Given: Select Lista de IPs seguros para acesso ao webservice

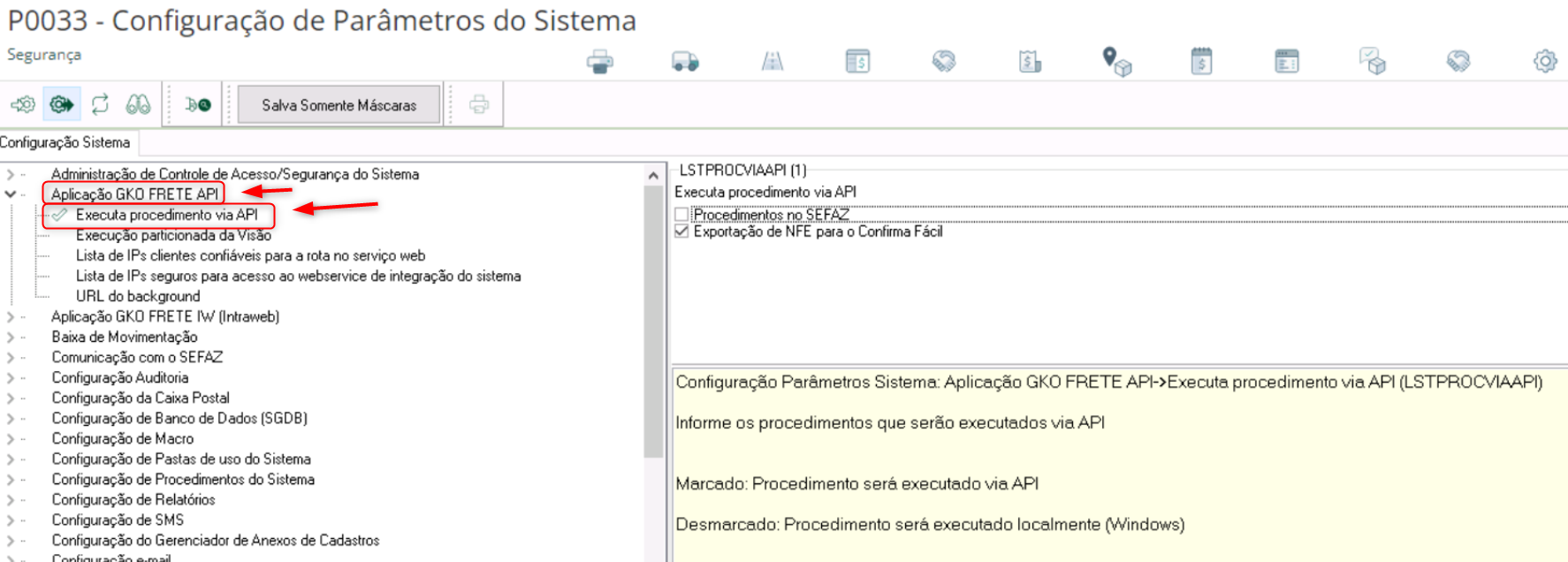Looking at the screenshot, I should (x=298, y=276).
